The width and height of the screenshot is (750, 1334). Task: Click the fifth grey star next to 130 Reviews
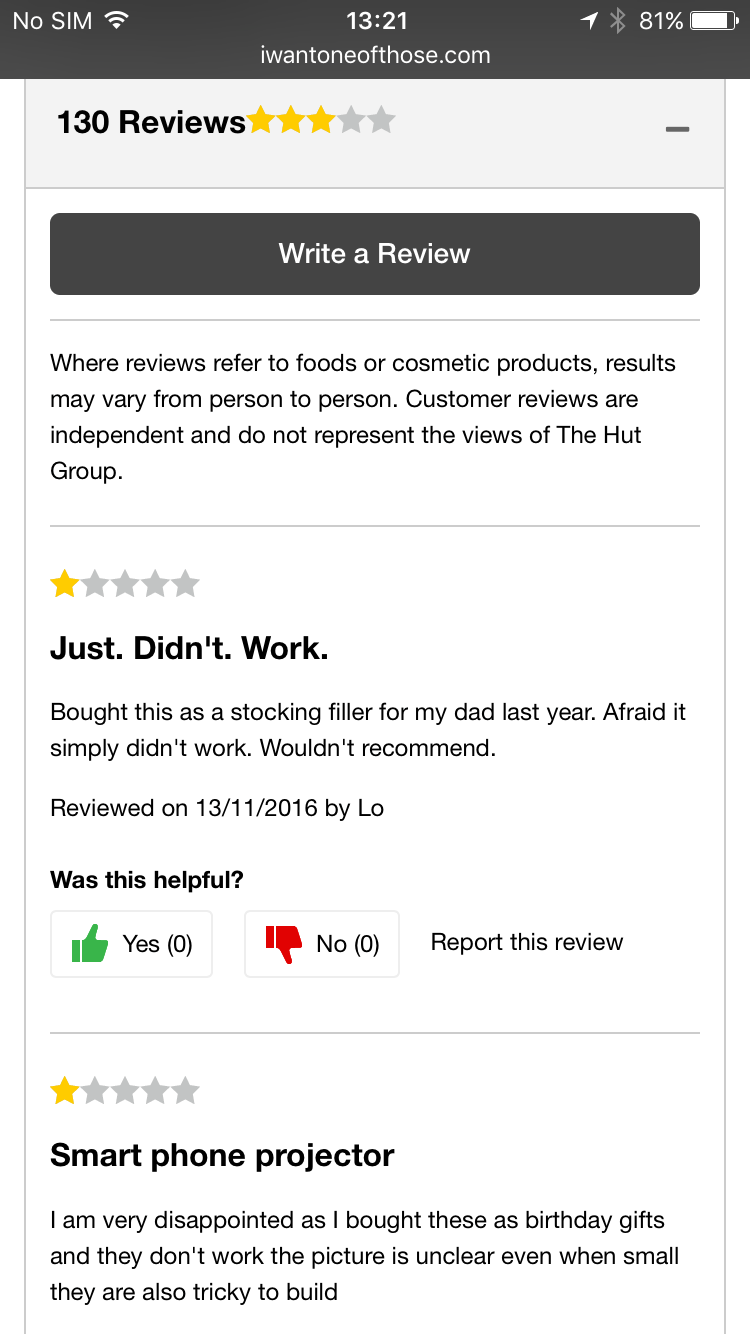point(381,119)
